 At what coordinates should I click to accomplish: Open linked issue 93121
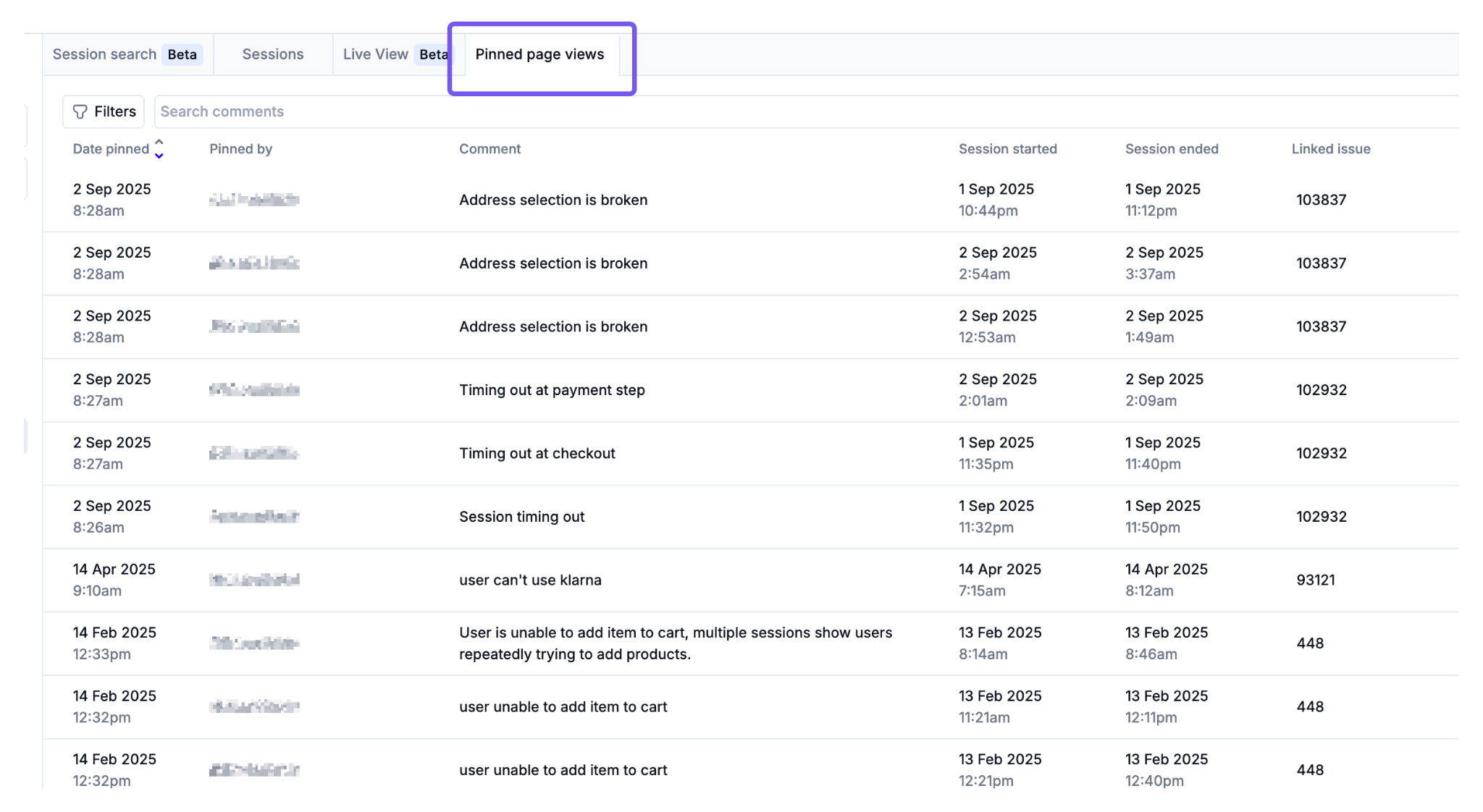click(1315, 580)
